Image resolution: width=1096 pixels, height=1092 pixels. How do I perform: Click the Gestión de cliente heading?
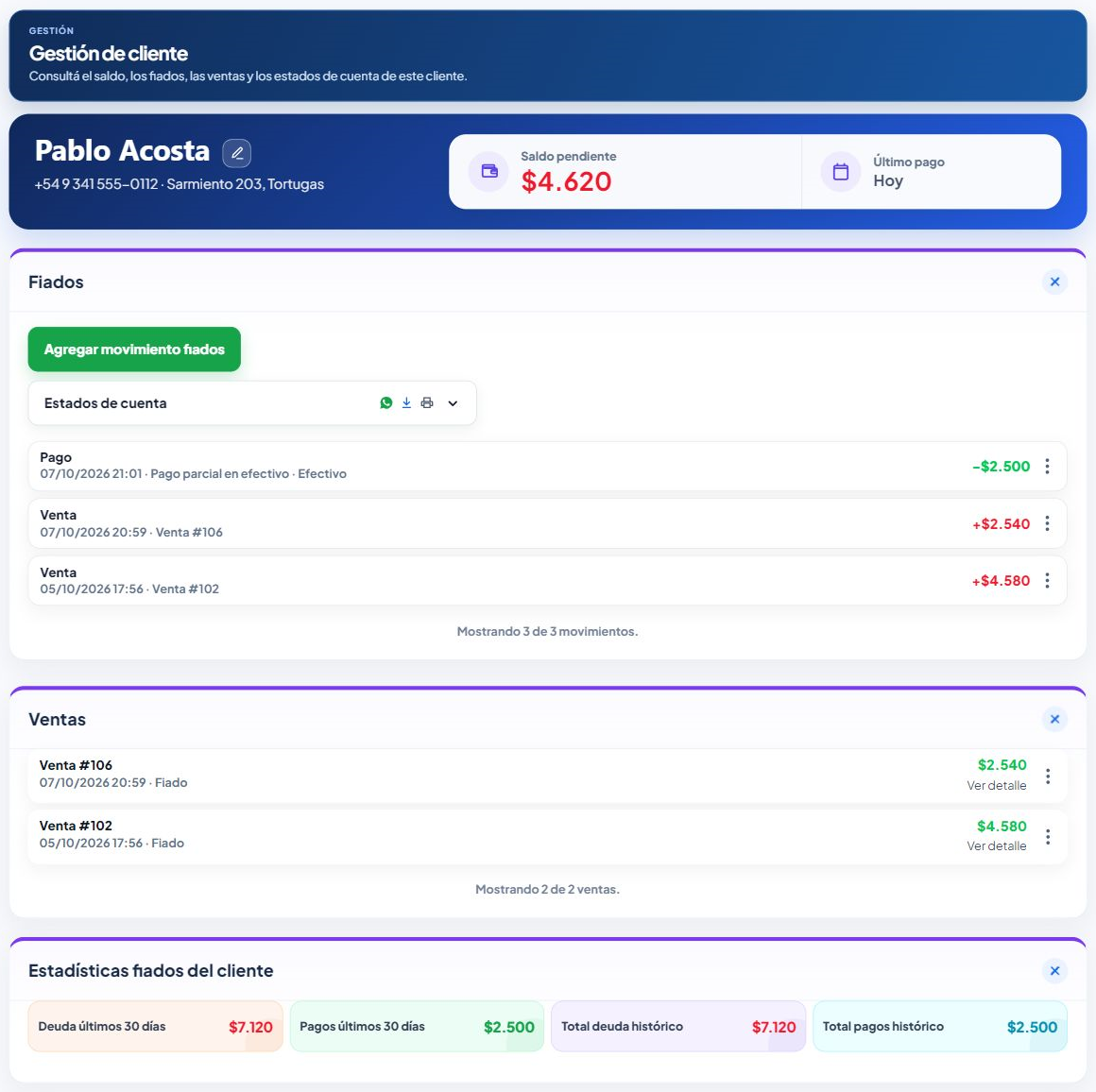pyautogui.click(x=109, y=53)
